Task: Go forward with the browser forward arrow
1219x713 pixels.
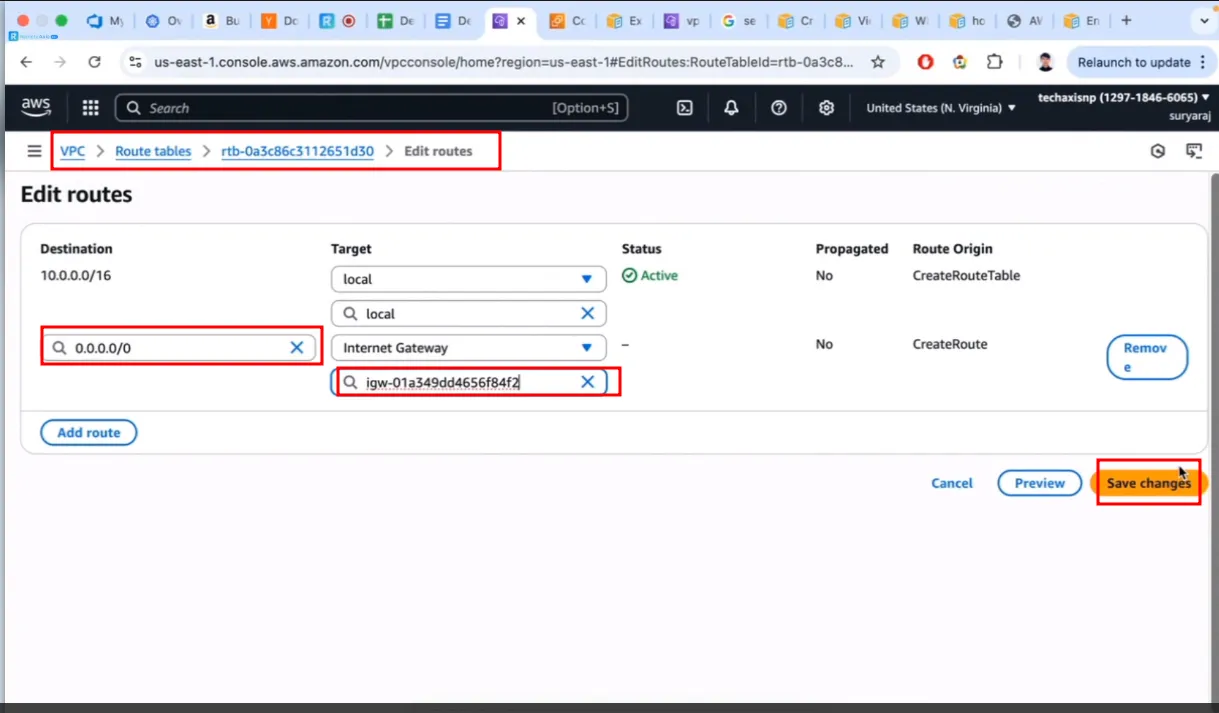Action: pyautogui.click(x=60, y=62)
